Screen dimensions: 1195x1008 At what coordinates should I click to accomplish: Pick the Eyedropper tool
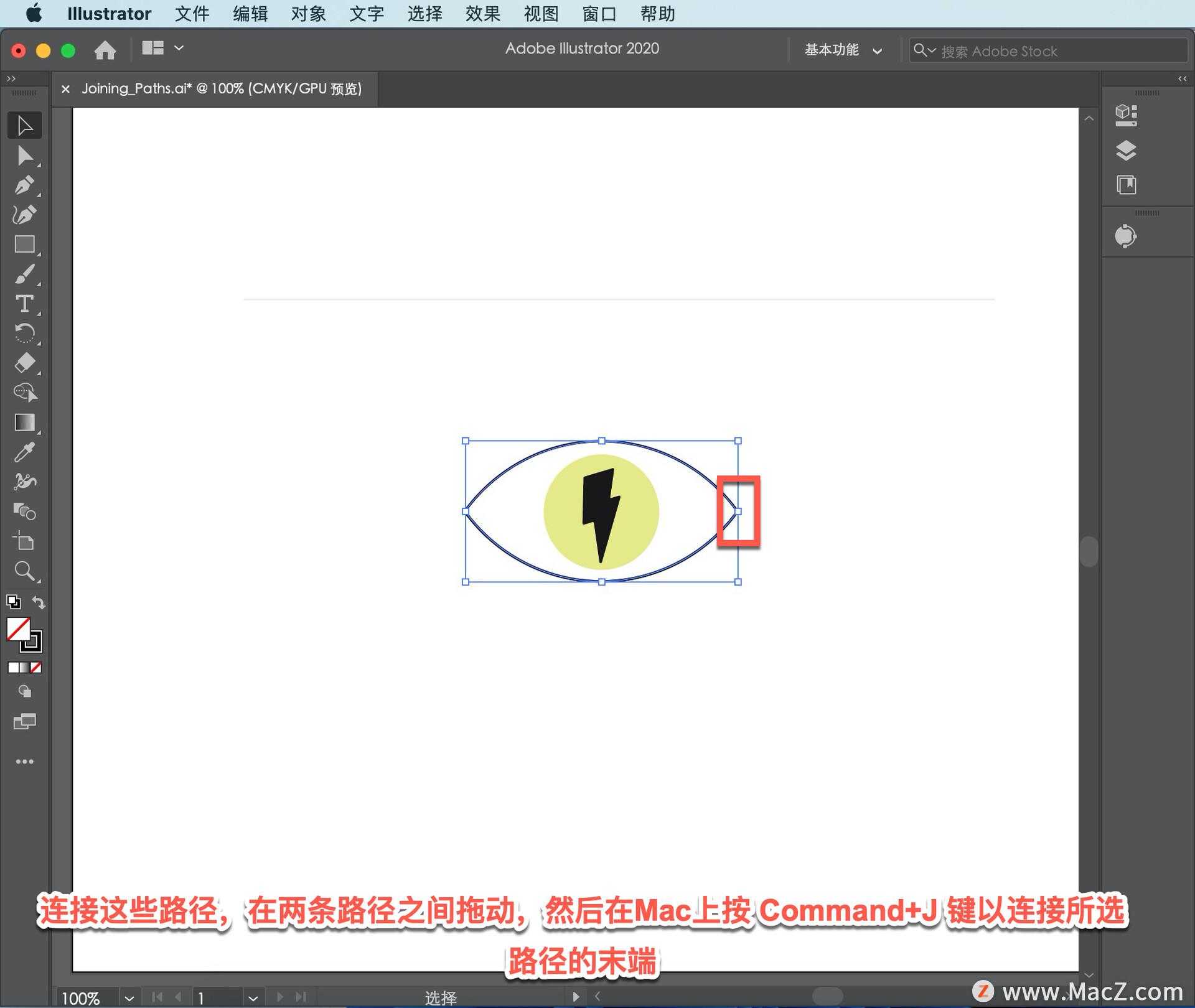(x=25, y=452)
